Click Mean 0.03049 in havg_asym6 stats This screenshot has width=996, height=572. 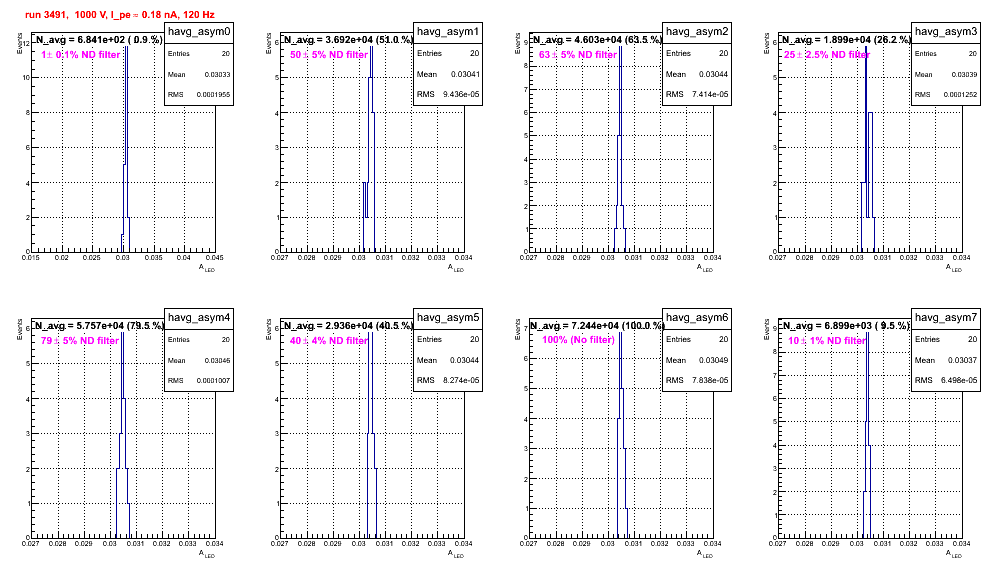tap(697, 360)
